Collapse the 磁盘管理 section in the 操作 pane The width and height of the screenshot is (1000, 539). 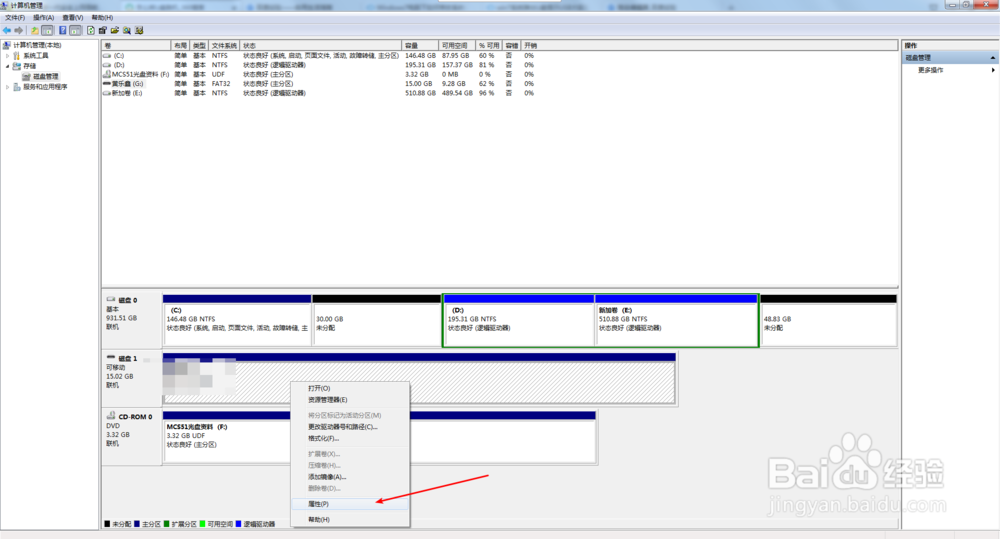[x=992, y=58]
